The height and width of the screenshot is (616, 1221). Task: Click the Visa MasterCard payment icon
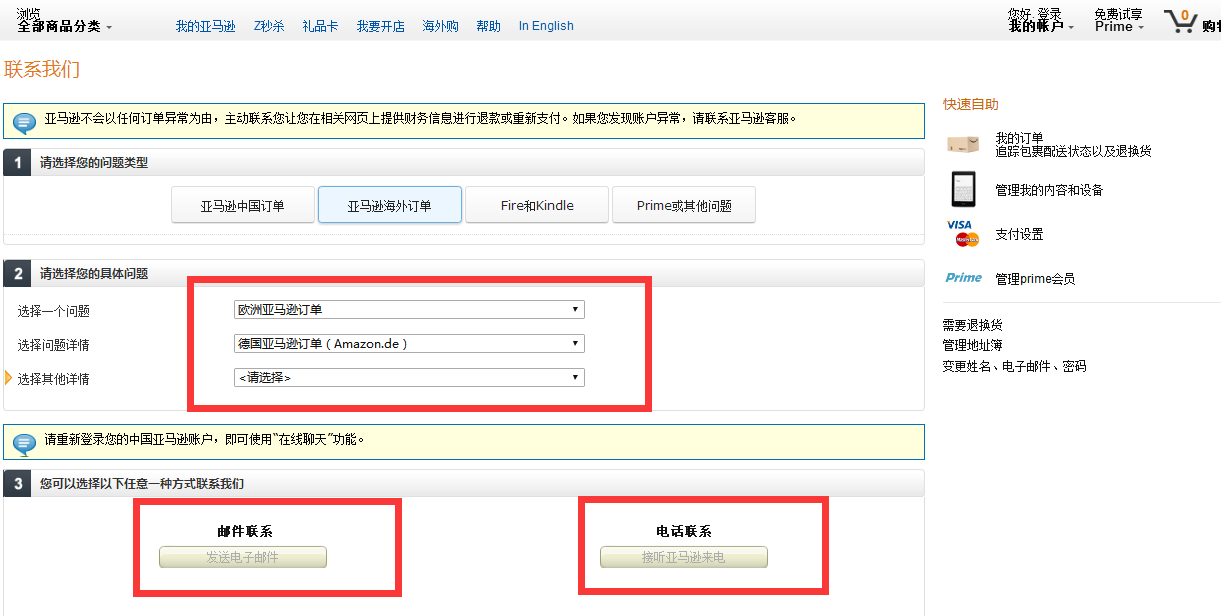[x=962, y=233]
